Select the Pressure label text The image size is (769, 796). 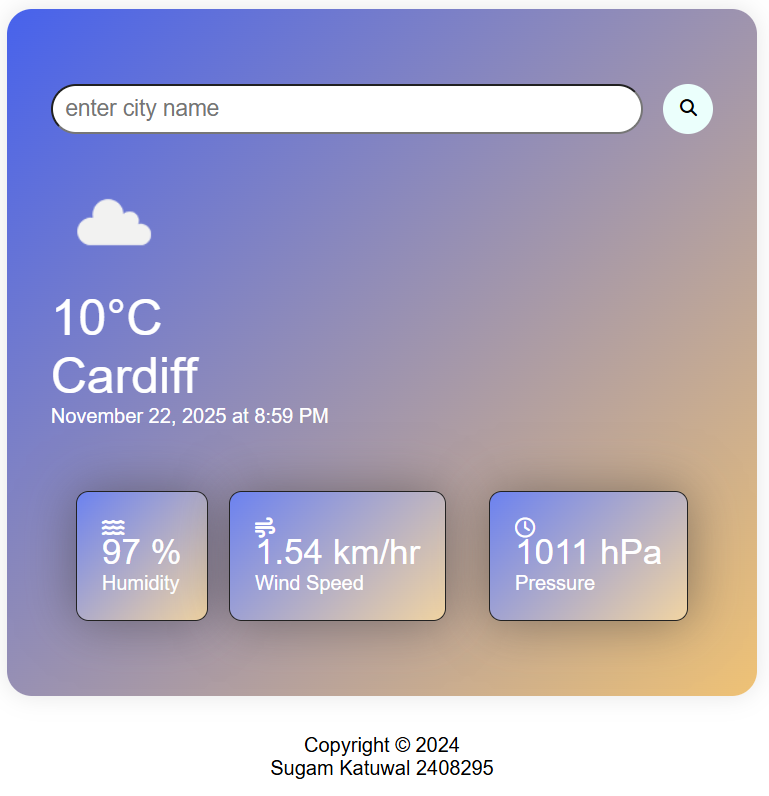click(x=555, y=583)
